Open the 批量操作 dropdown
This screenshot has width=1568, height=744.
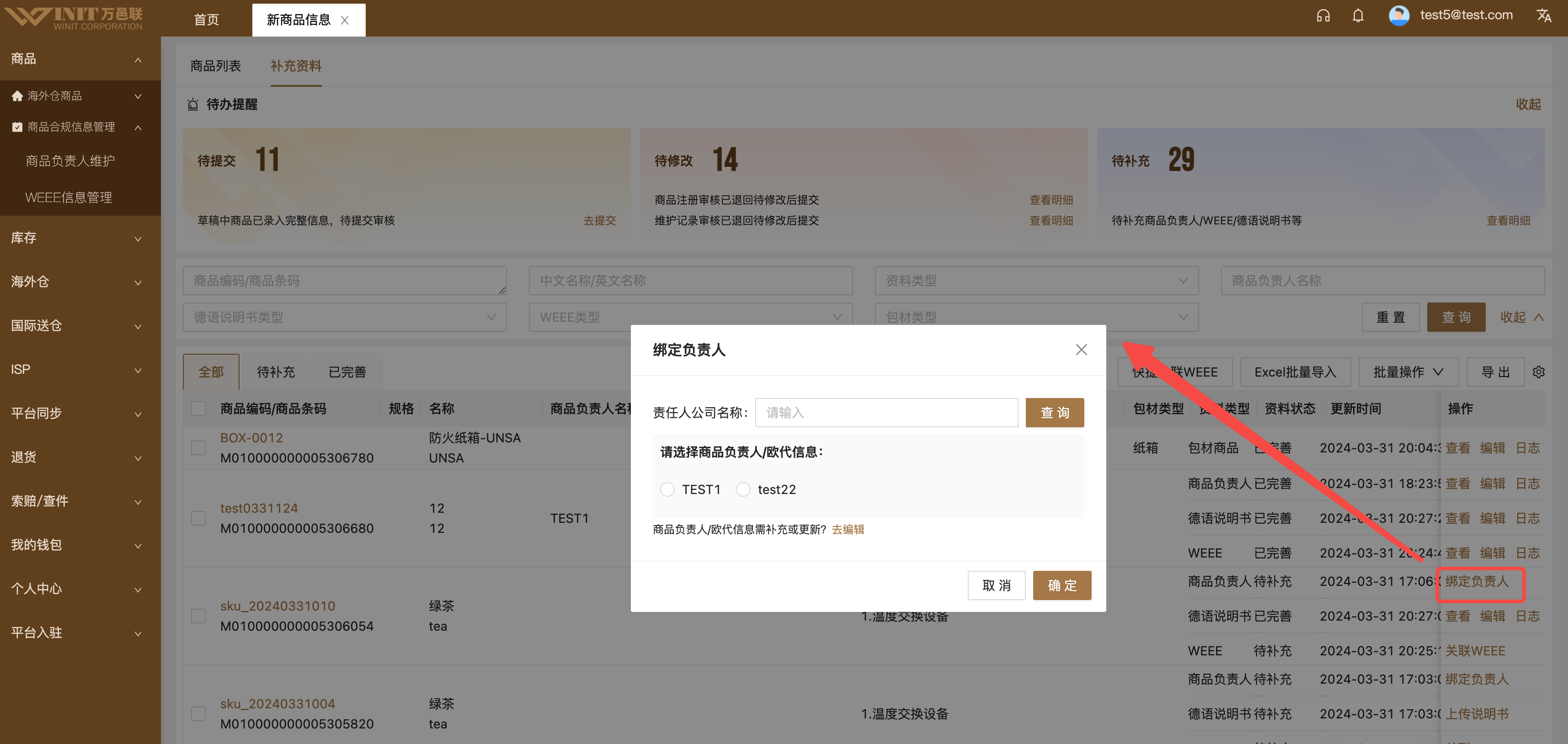[x=1408, y=372]
